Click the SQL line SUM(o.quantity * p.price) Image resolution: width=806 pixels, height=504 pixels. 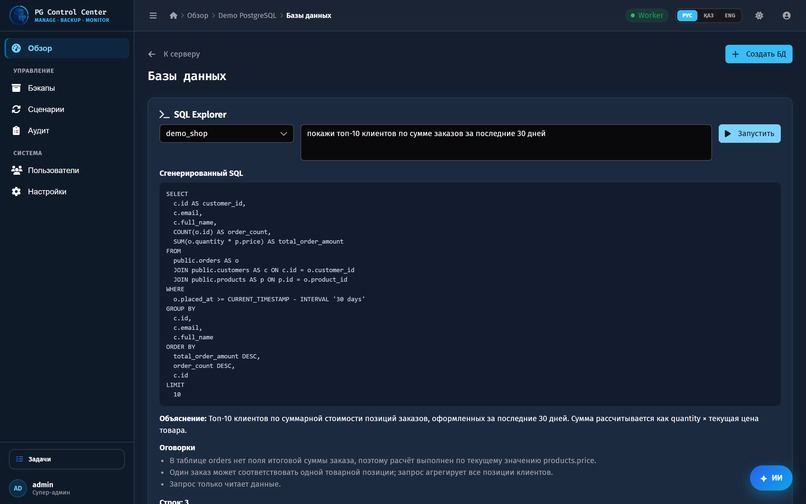pyautogui.click(x=258, y=241)
